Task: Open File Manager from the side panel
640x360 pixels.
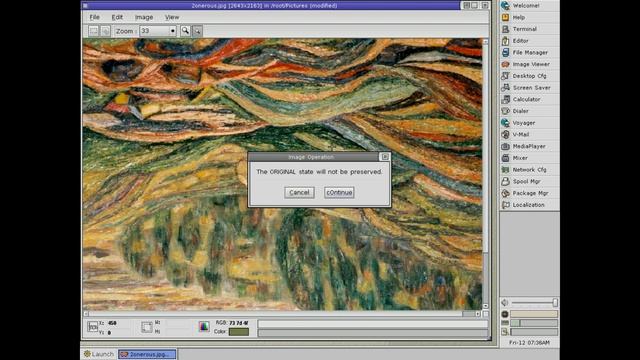Action: coord(529,53)
